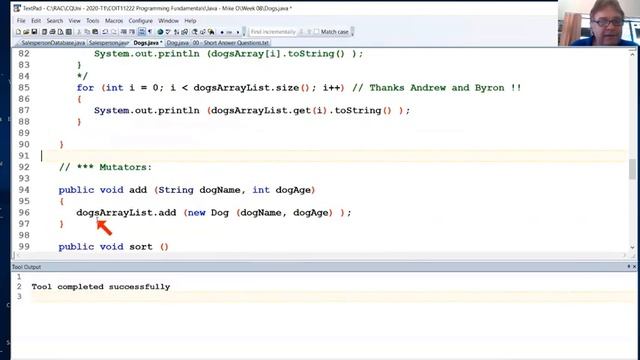Click the Replace icon in the toolbar
The height and width of the screenshot is (360, 640).
point(202,32)
